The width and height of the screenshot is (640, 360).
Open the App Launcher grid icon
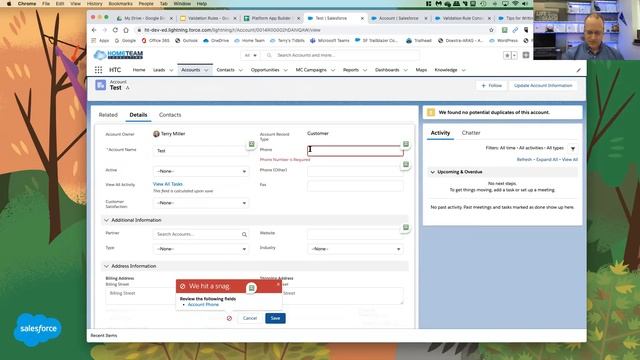(x=98, y=70)
